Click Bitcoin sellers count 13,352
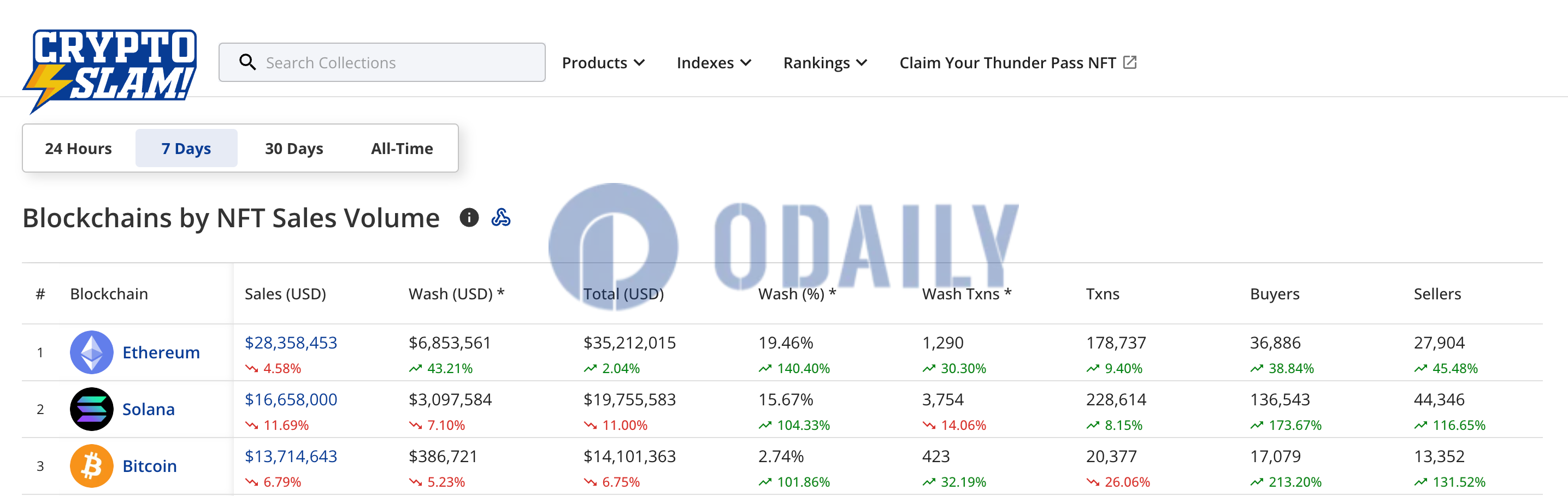The width and height of the screenshot is (1568, 496). coord(1439,456)
